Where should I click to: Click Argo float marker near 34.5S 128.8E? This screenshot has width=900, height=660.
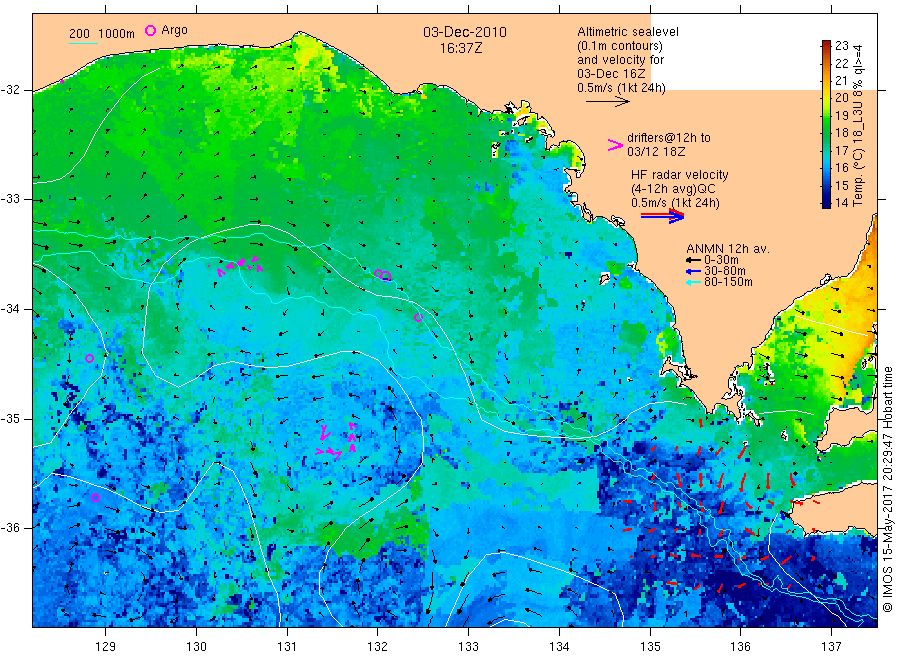coord(90,359)
